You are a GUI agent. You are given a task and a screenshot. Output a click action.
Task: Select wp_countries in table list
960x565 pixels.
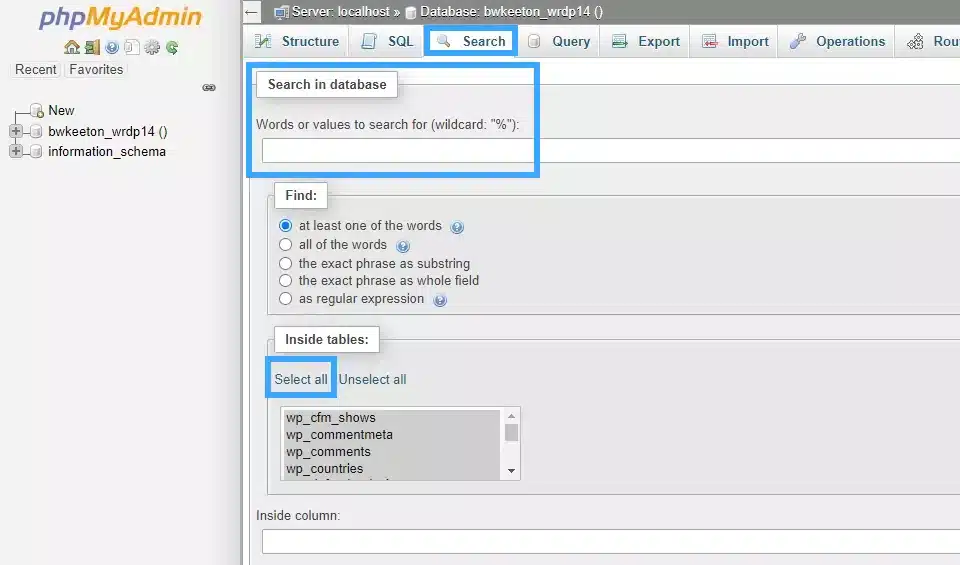[x=392, y=469]
